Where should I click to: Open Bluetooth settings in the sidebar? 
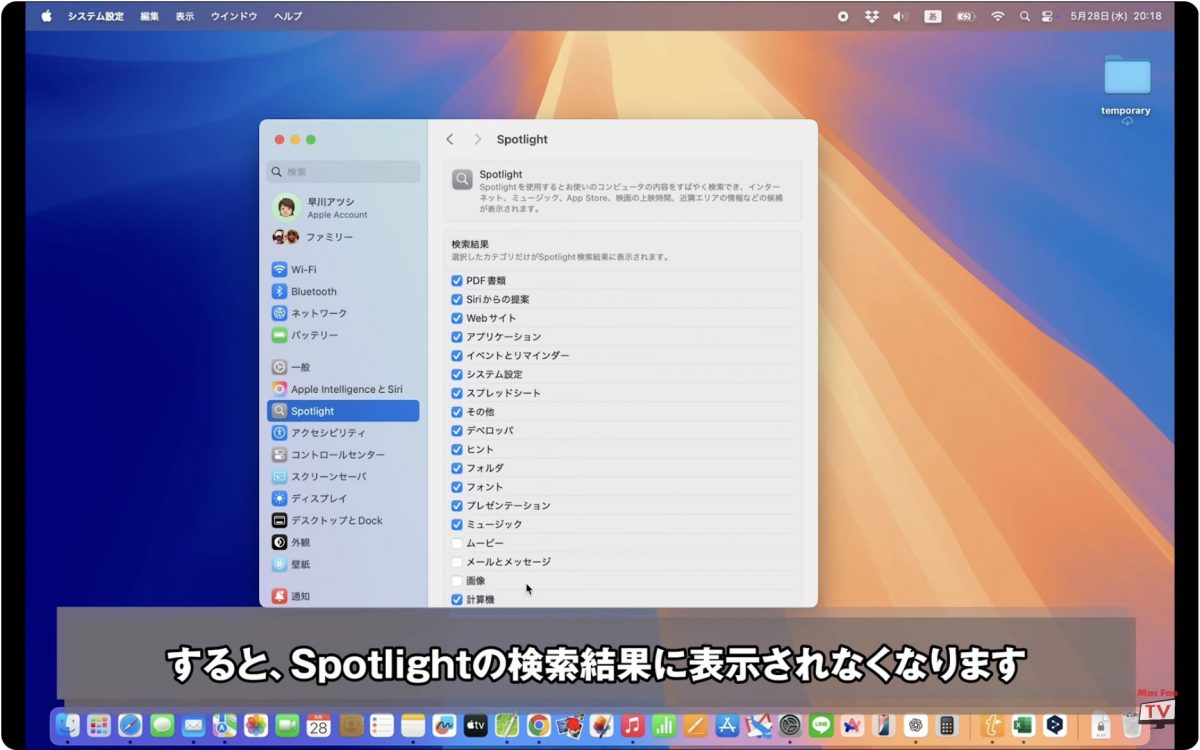[x=343, y=292]
